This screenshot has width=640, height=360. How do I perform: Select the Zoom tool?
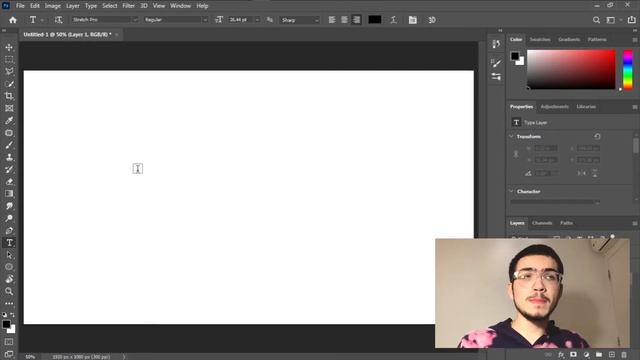(x=9, y=291)
